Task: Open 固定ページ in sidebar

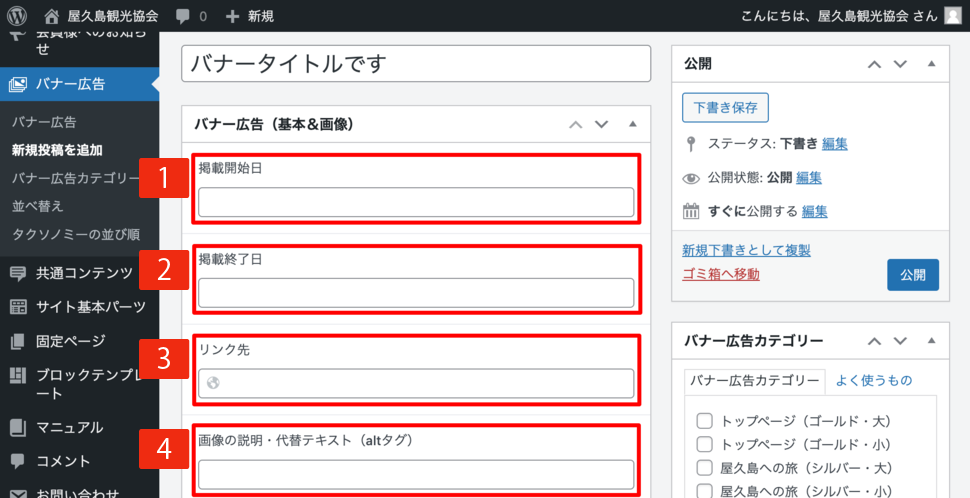Action: coord(70,341)
